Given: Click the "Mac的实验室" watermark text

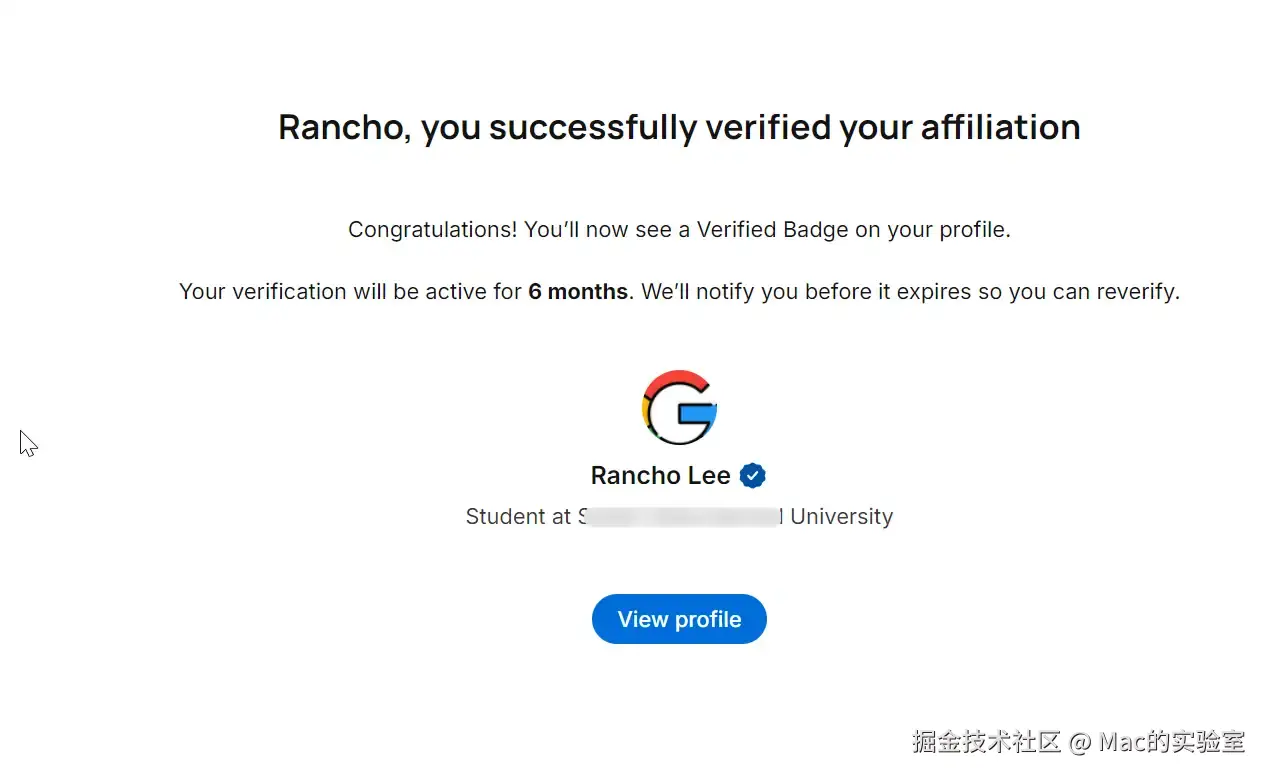Looking at the screenshot, I should pyautogui.click(x=1171, y=742).
